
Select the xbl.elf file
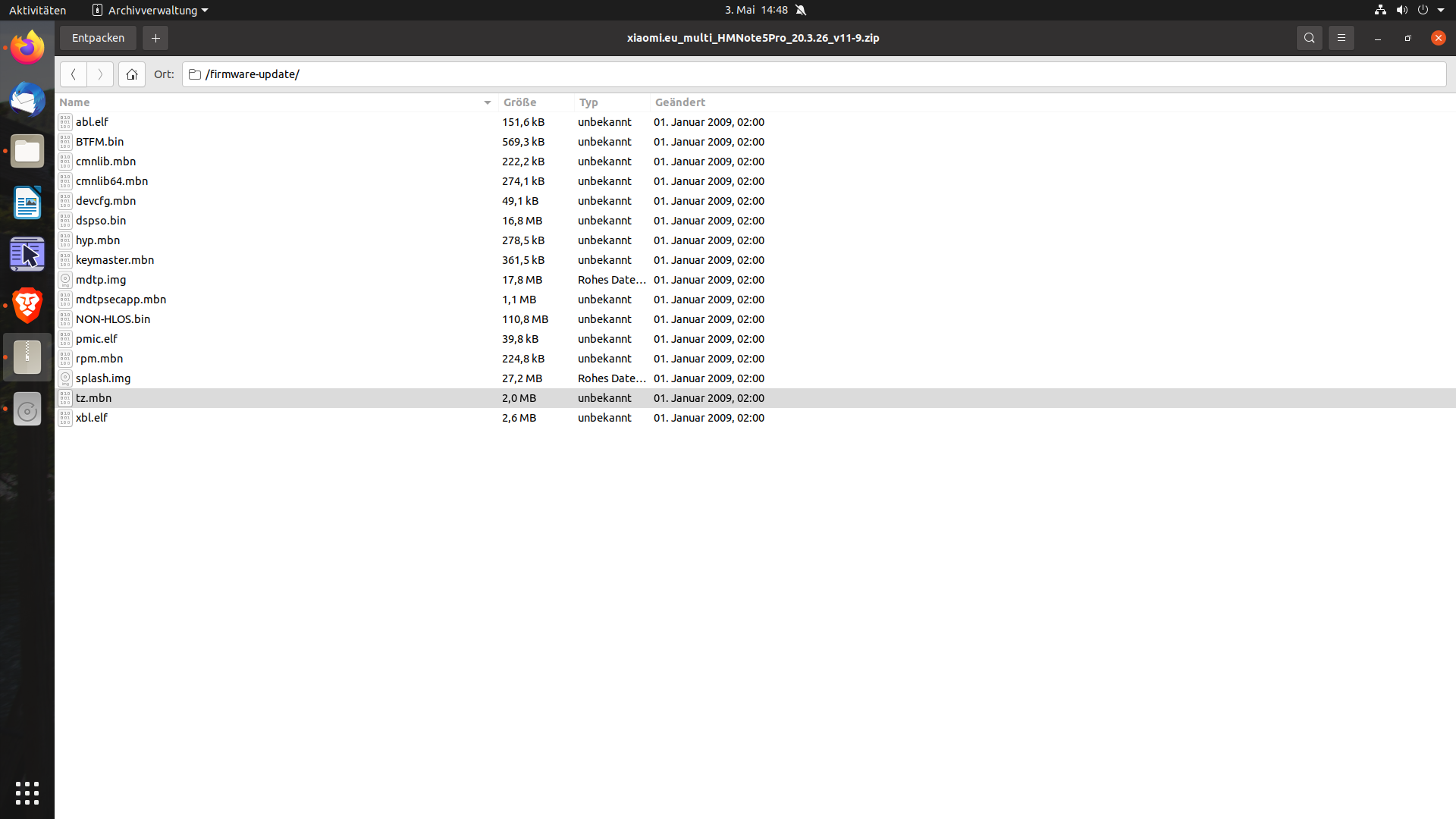coord(755,418)
